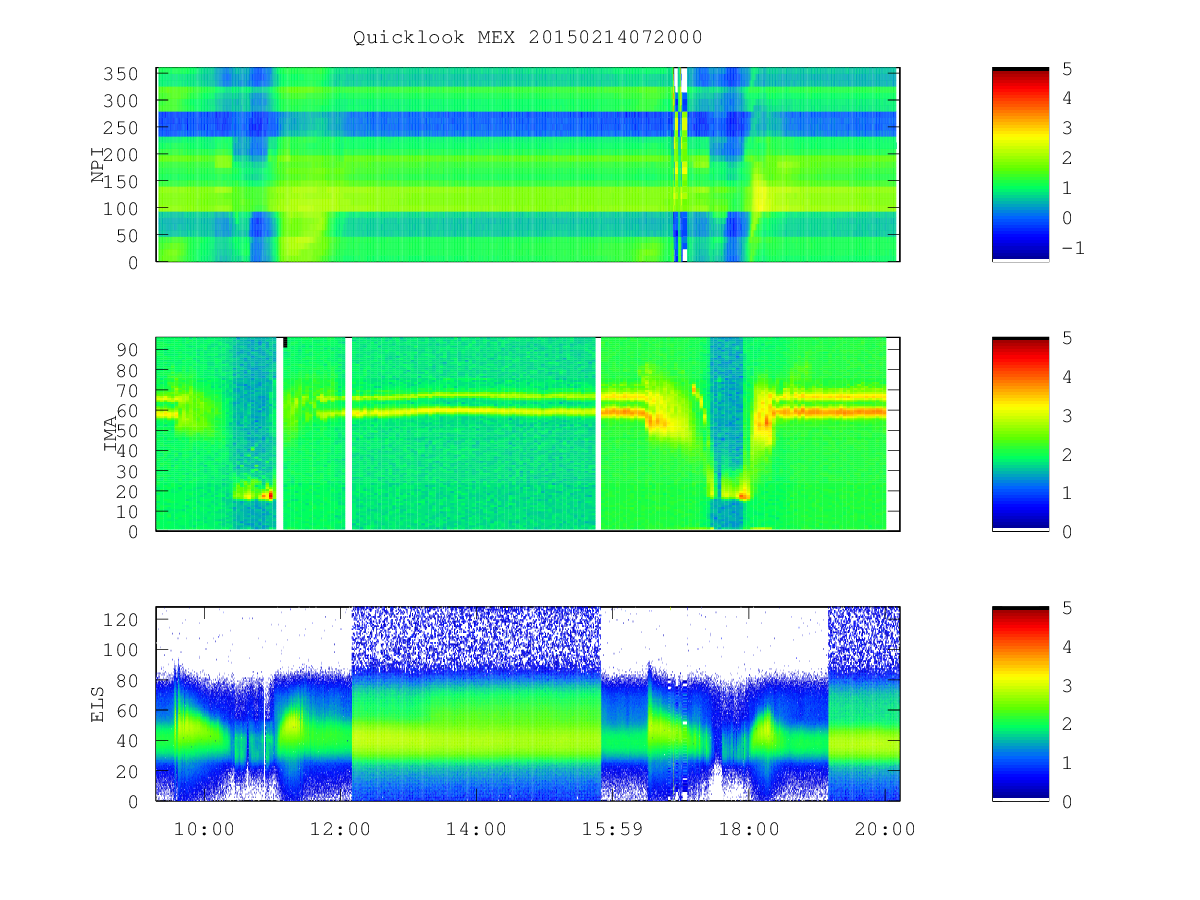Select the 0 label on ELS color bar
Screen dimensions: 1200x900
point(1066,801)
